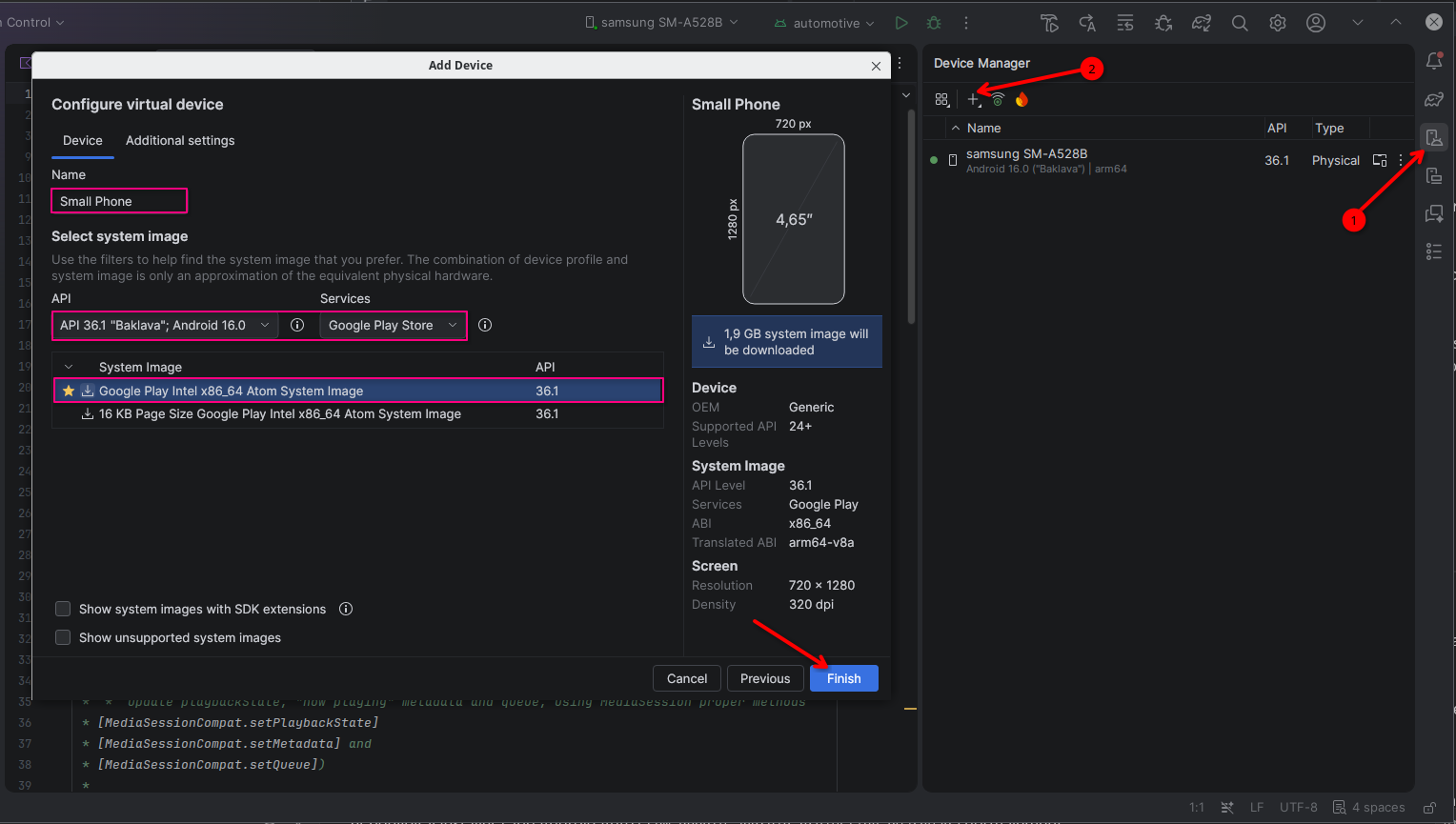This screenshot has width=1456, height=824.
Task: Select samsung SM-A528B device row
Action: click(x=1167, y=160)
